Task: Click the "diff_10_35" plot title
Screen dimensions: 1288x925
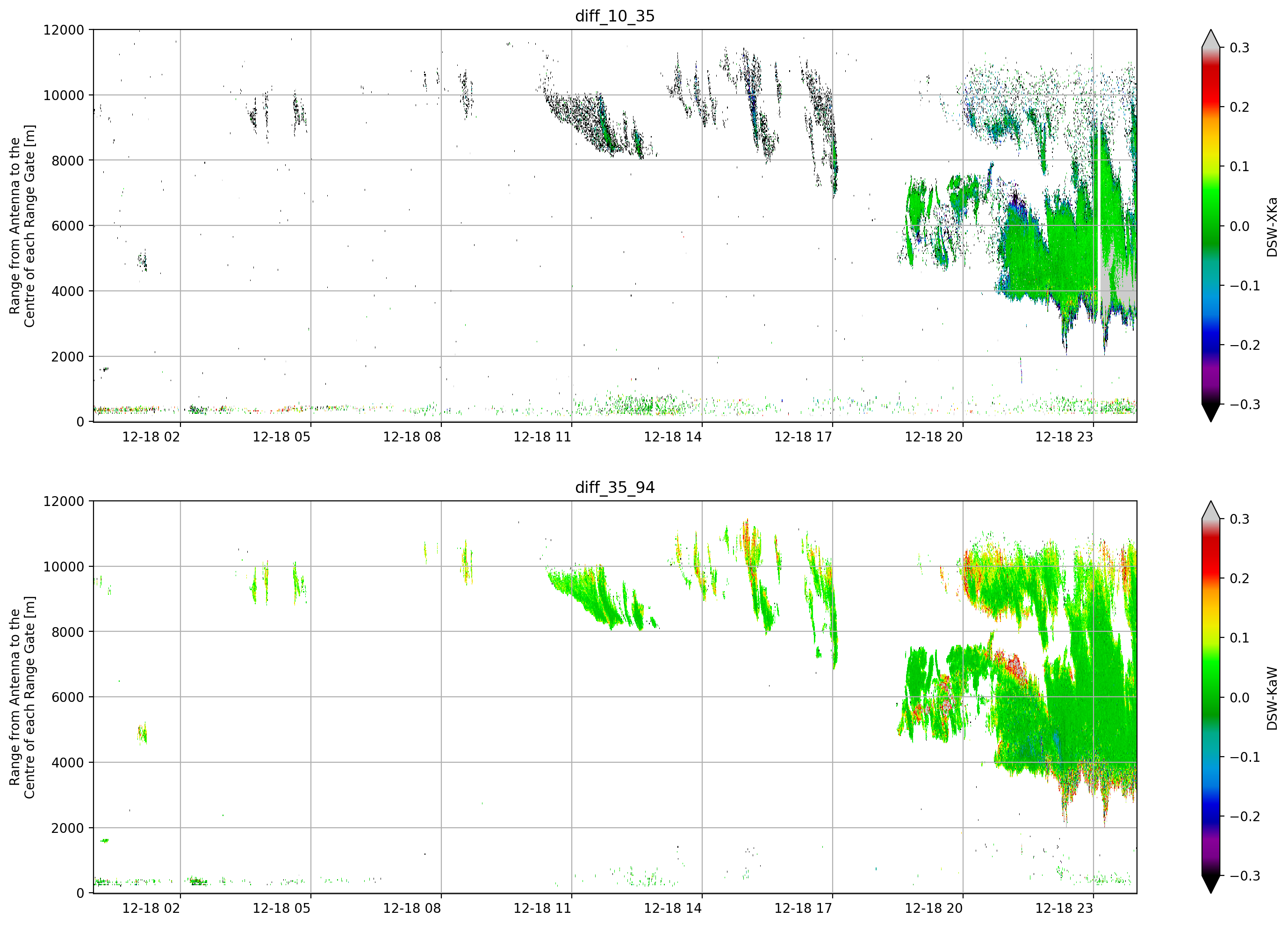Action: tap(614, 16)
